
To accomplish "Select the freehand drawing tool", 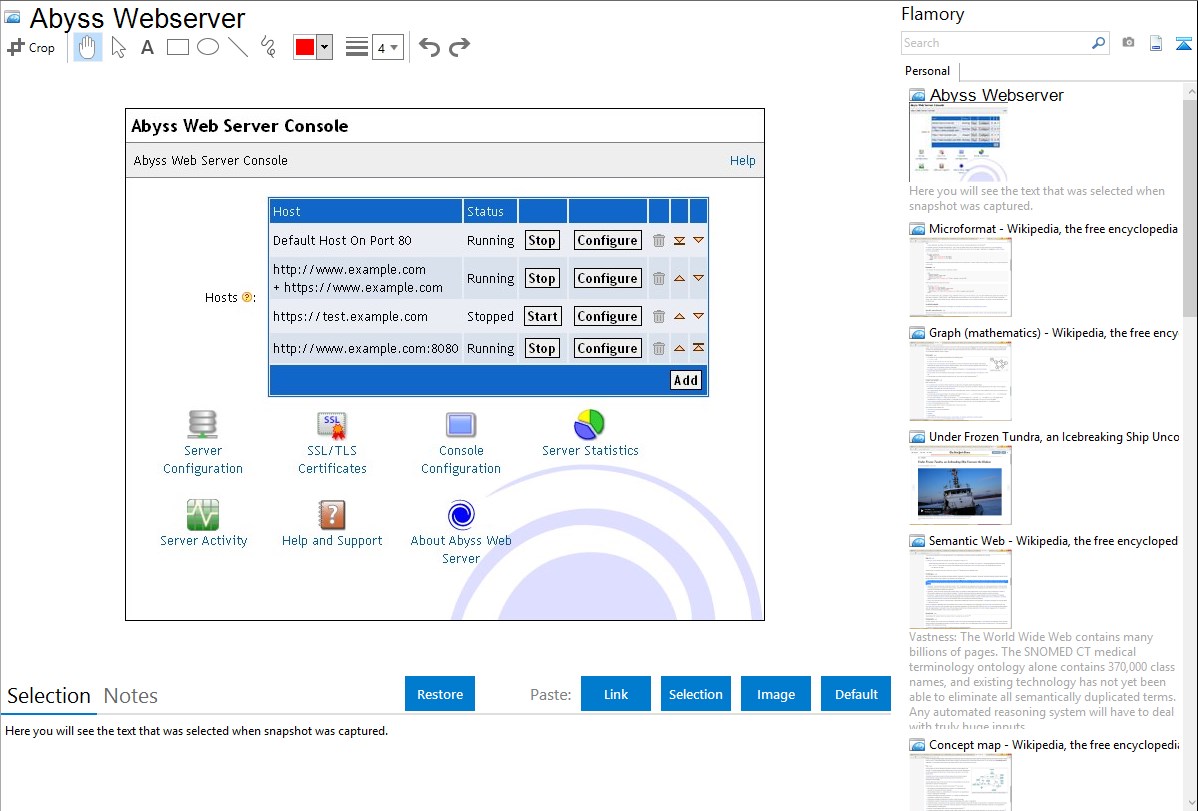I will click(x=268, y=47).
